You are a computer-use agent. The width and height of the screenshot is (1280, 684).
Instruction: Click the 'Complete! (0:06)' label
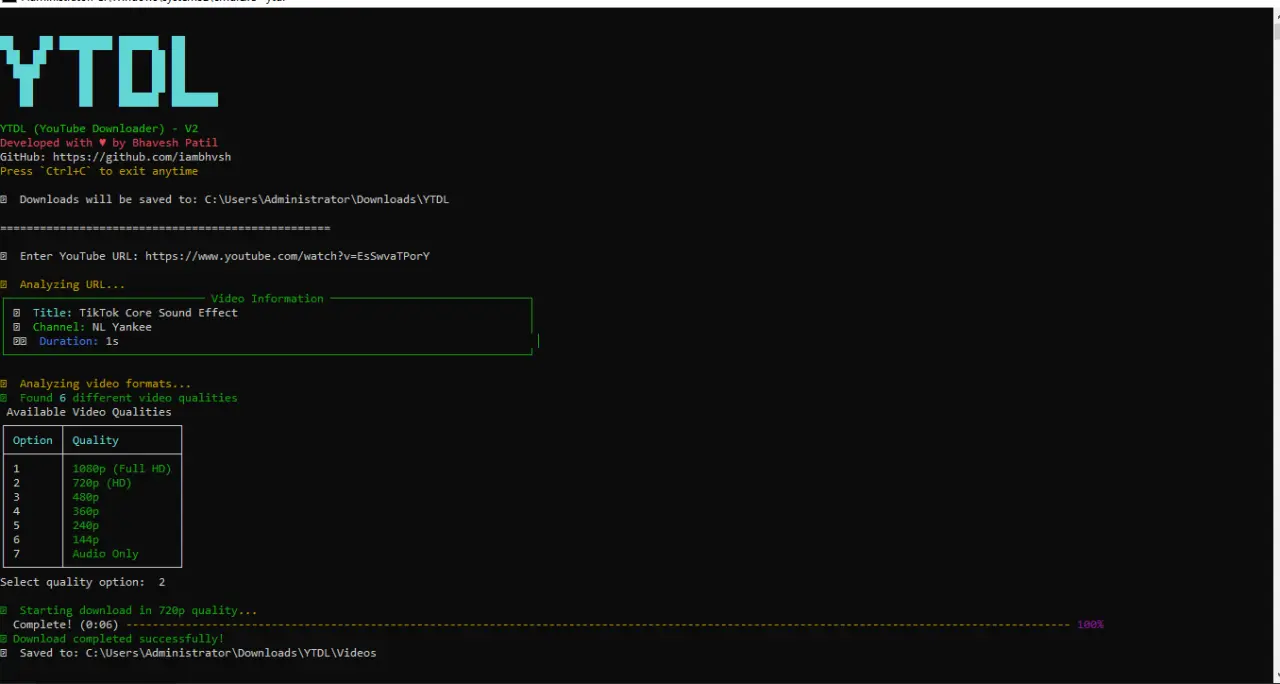click(x=66, y=625)
